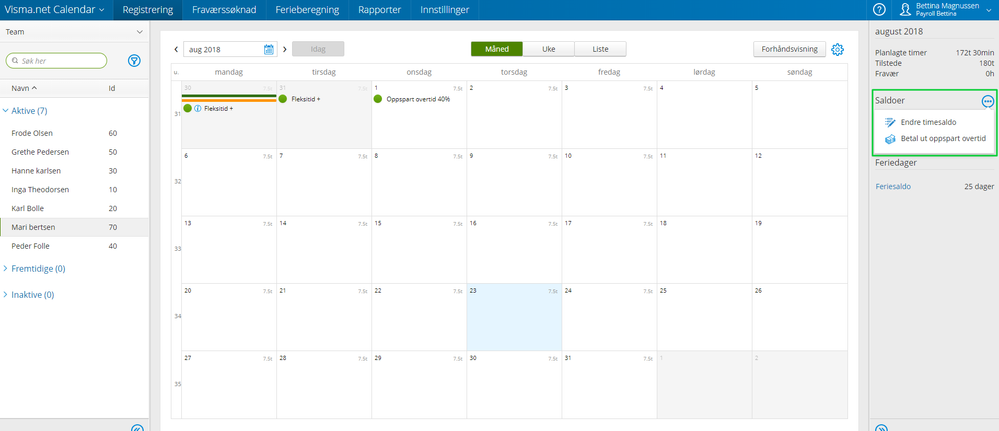This screenshot has width=999, height=431.
Task: Collapse the left employee panel
Action: [x=136, y=427]
